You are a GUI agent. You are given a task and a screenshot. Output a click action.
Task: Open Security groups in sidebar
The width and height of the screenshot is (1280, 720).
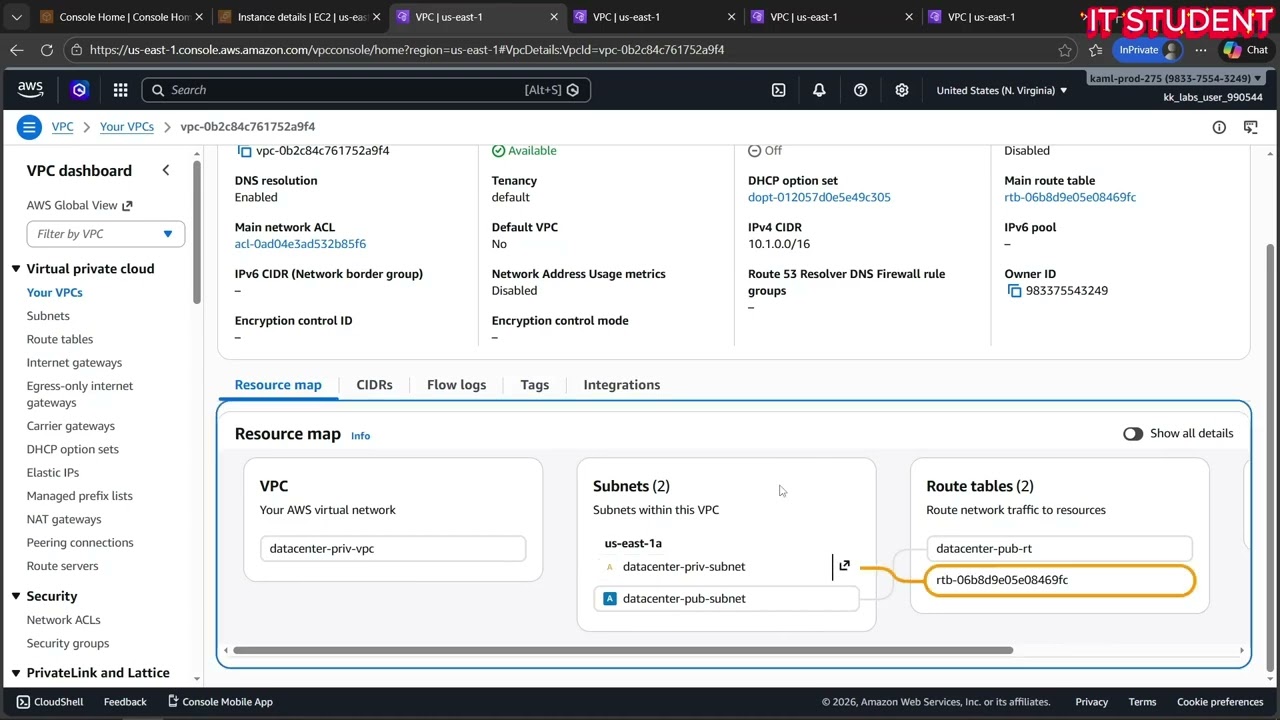[68, 643]
